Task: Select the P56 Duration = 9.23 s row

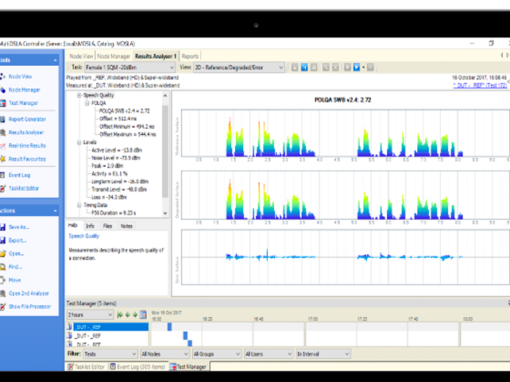Action: [x=113, y=213]
